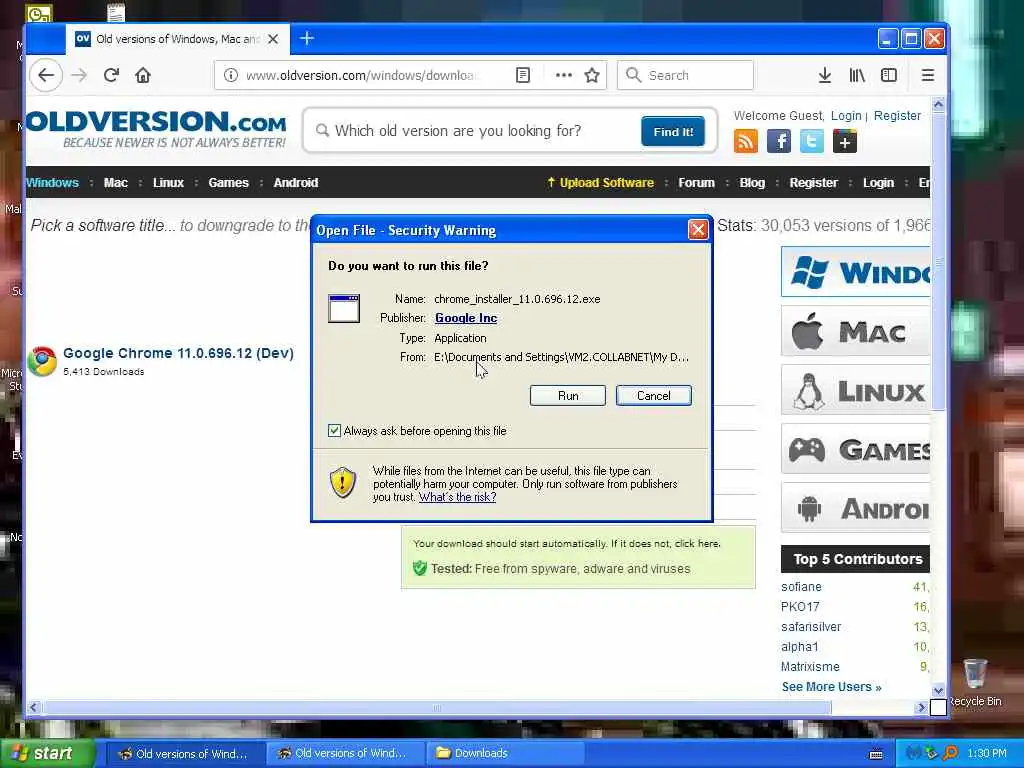Viewport: 1024px width, 768px height.
Task: Open contributor PKO17 profile
Action: 800,607
